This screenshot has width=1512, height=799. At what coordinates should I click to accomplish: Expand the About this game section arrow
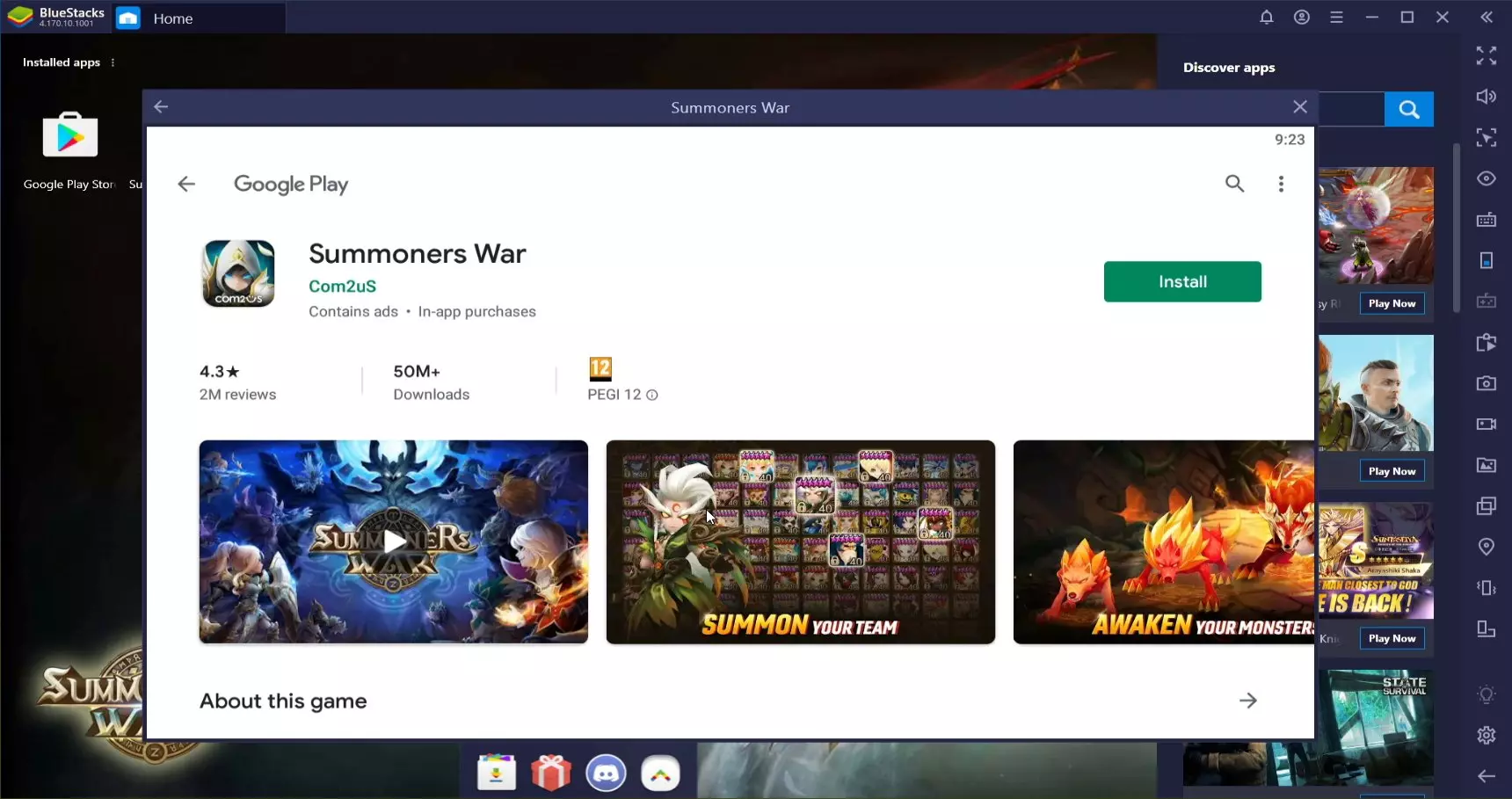pos(1247,701)
